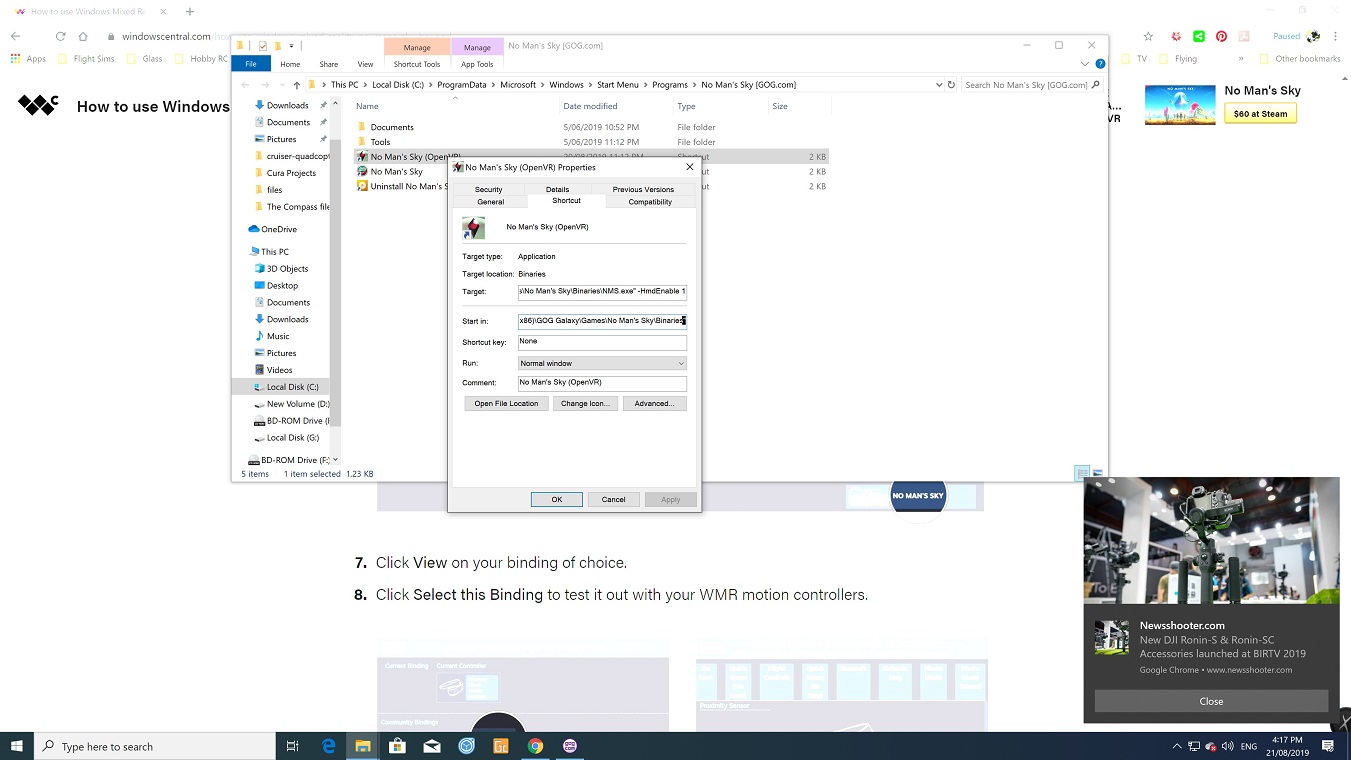
Task: Open Microsoft Store from the taskbar
Action: pyautogui.click(x=397, y=746)
